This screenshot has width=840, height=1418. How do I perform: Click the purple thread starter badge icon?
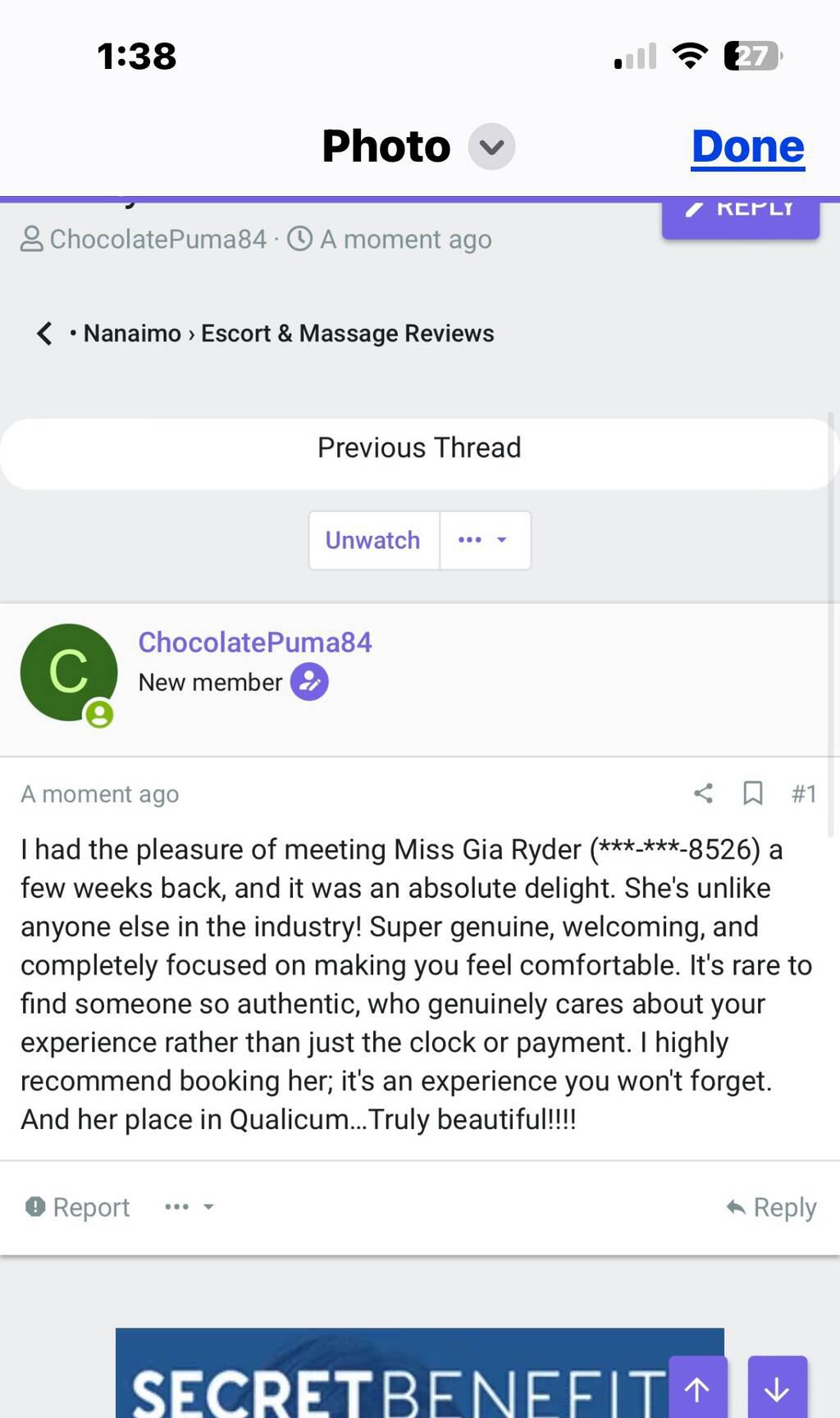(309, 682)
